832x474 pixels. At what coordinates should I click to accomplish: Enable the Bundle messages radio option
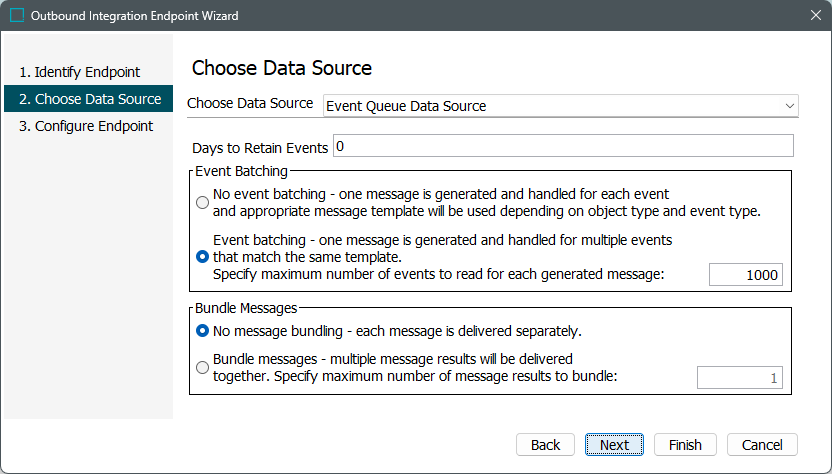203,367
